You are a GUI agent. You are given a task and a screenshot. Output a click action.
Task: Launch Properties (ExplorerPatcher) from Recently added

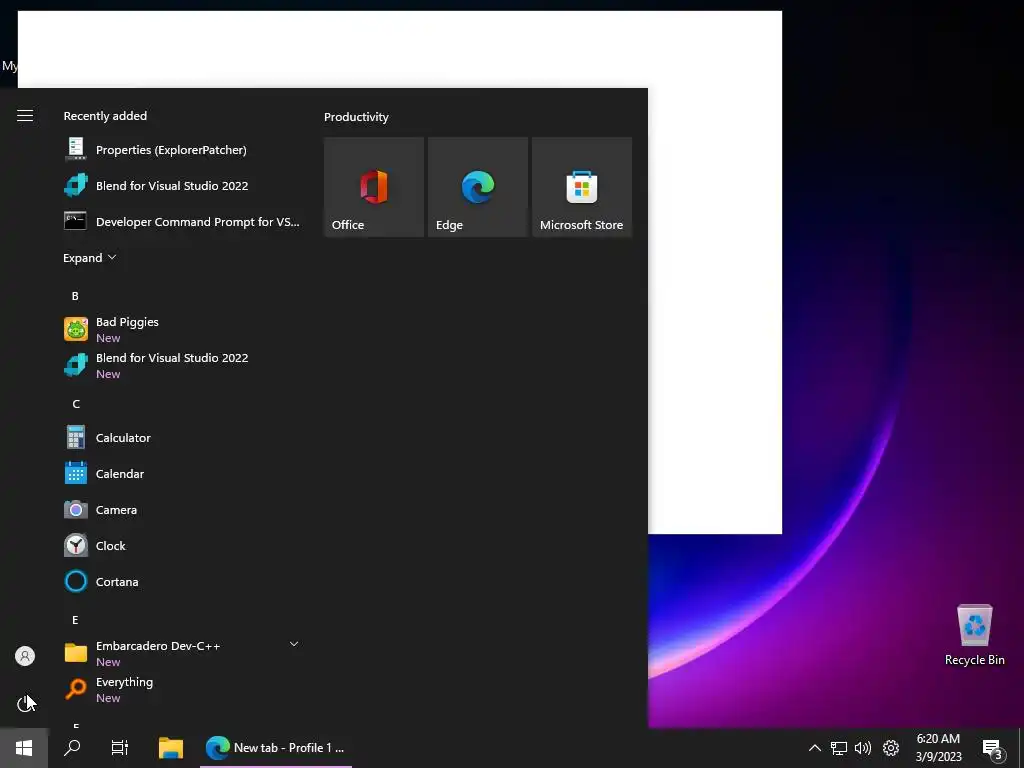pyautogui.click(x=182, y=150)
